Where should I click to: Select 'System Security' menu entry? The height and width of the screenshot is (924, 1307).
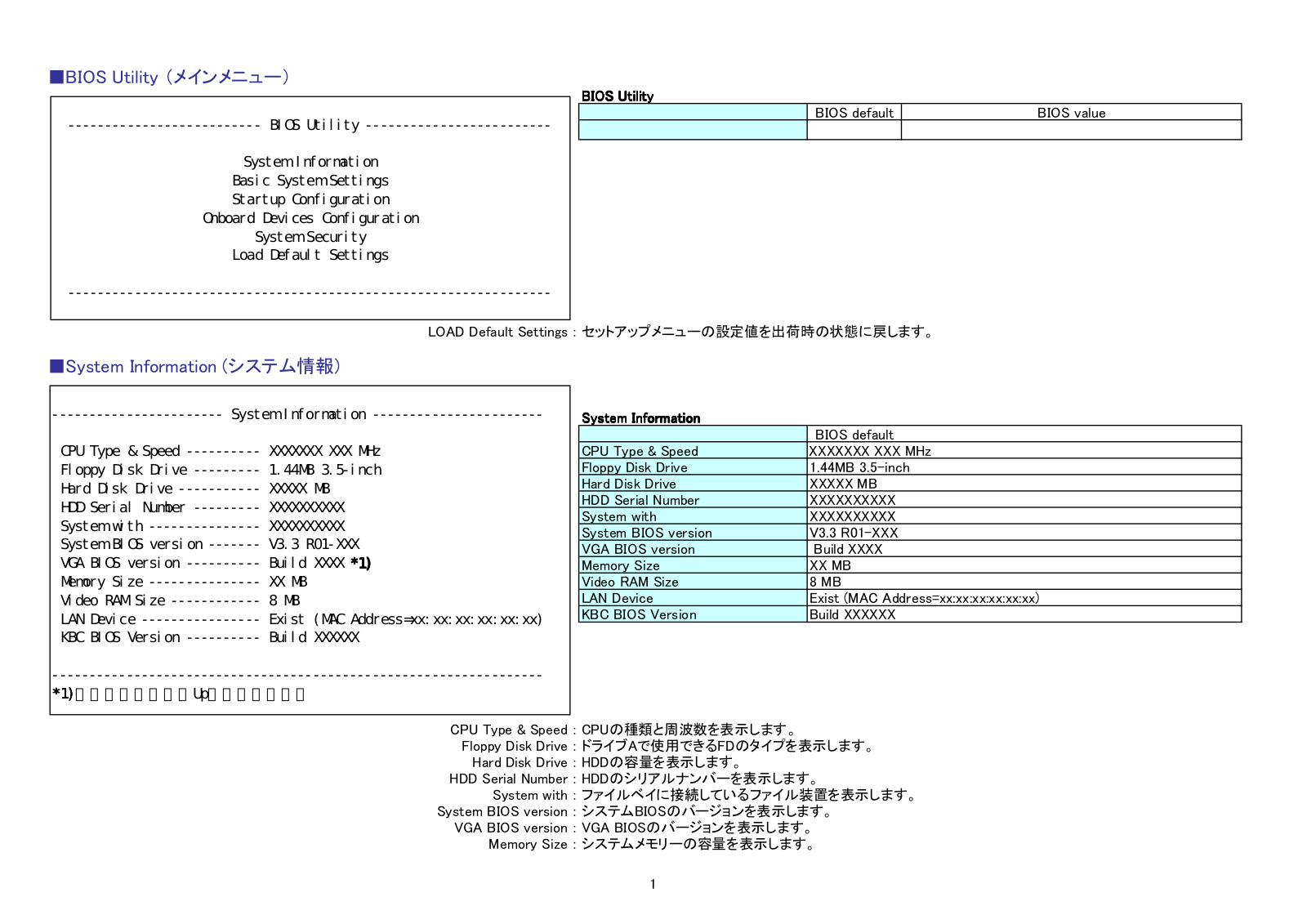pyautogui.click(x=310, y=237)
